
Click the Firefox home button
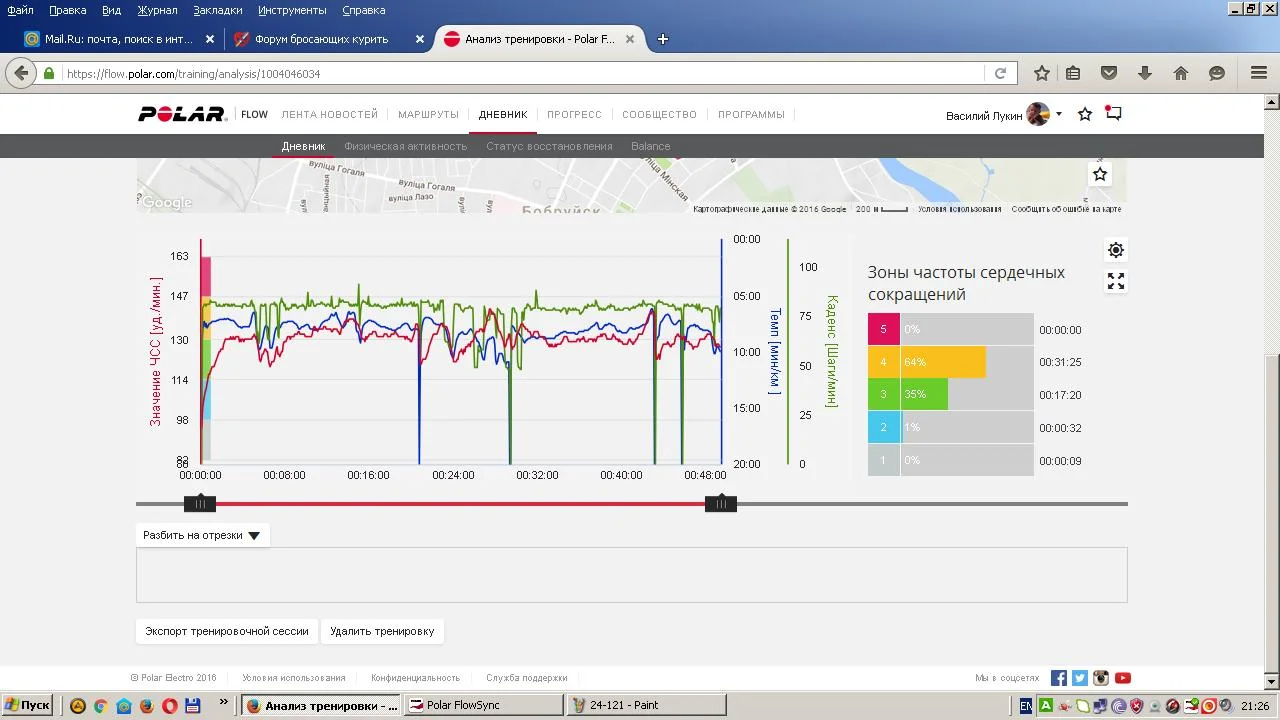point(1181,73)
